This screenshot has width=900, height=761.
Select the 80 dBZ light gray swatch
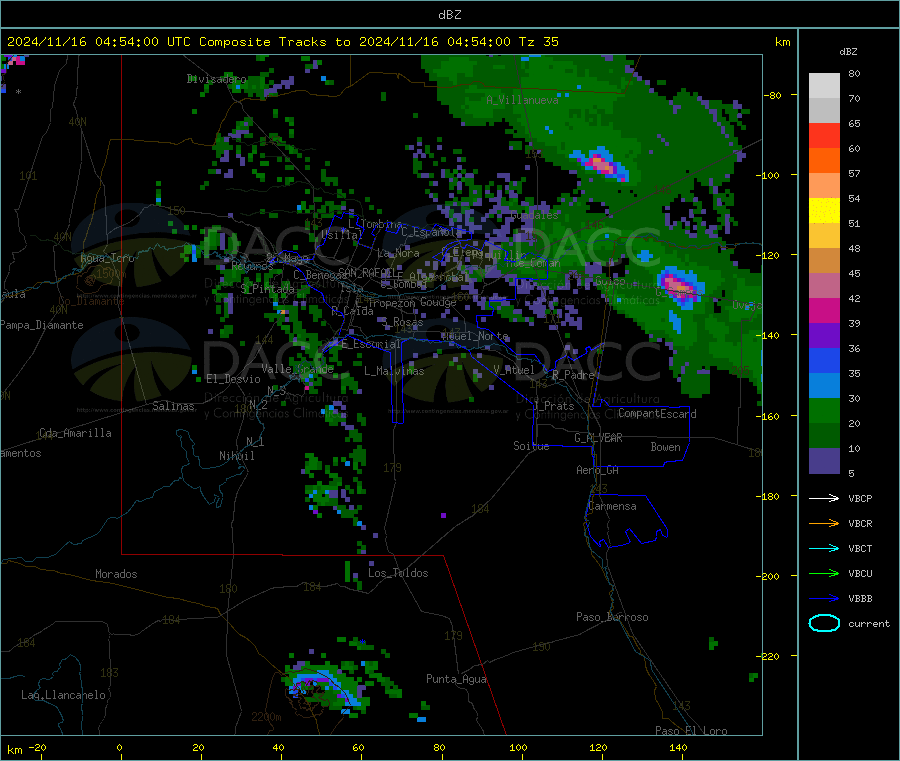point(824,86)
